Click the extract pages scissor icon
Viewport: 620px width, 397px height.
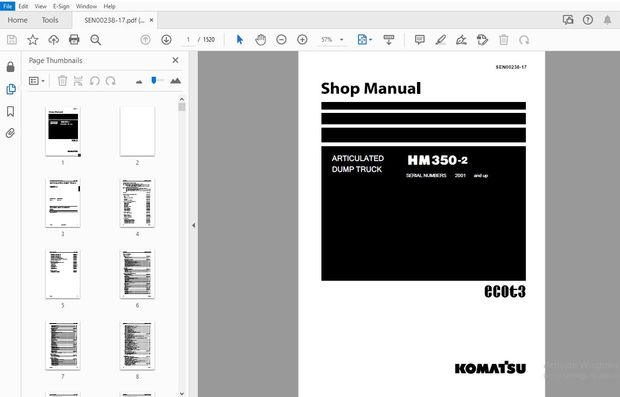pos(78,81)
